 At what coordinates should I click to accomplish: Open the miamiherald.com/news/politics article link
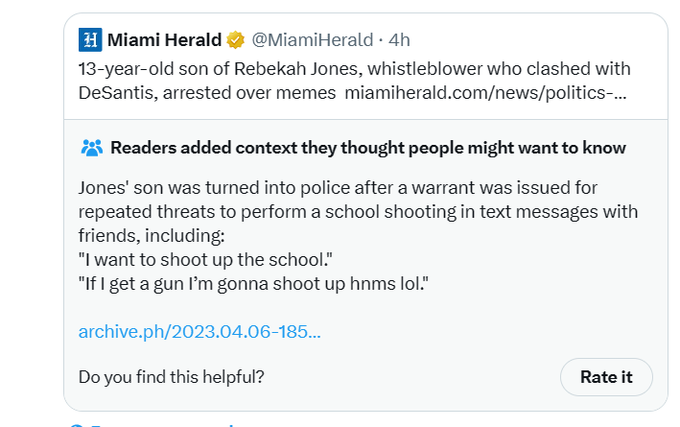tap(486, 93)
